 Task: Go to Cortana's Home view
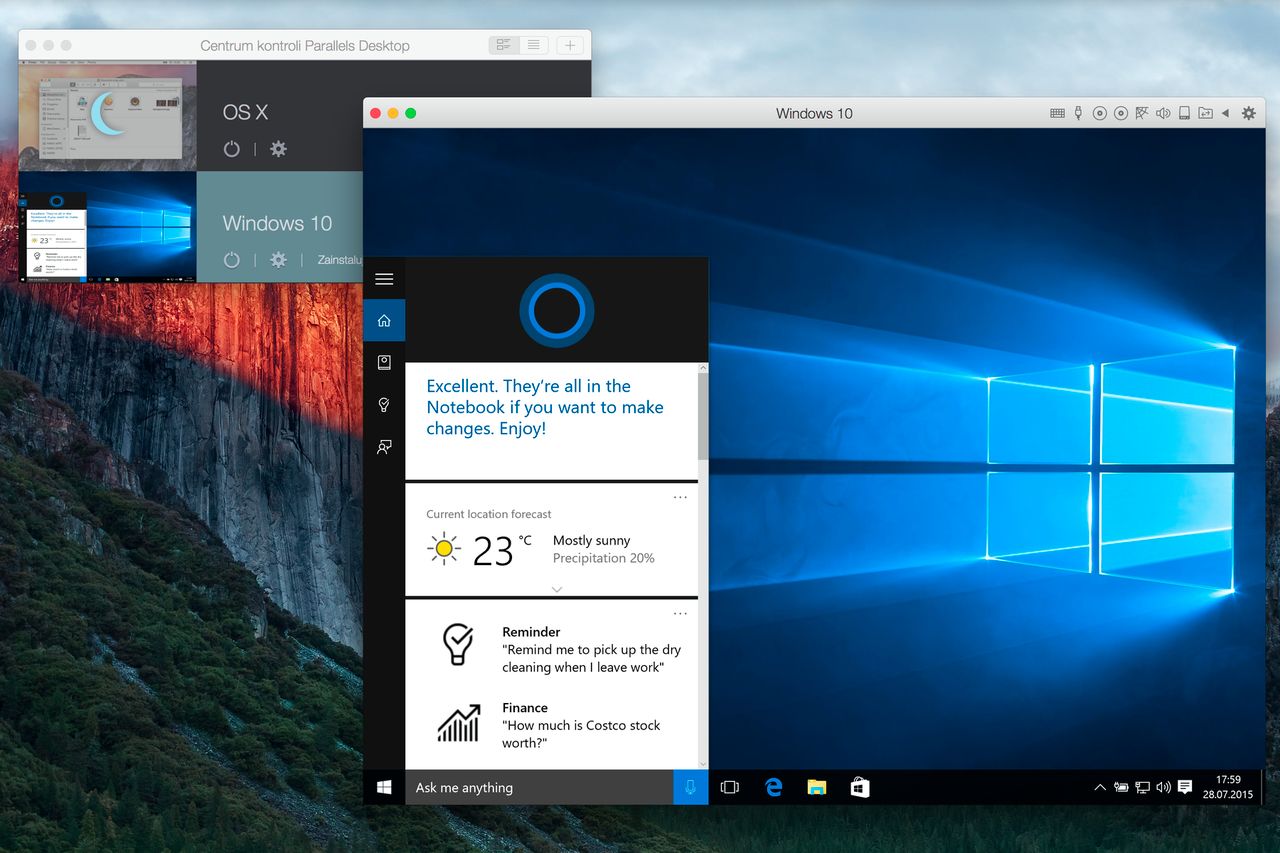(x=384, y=320)
